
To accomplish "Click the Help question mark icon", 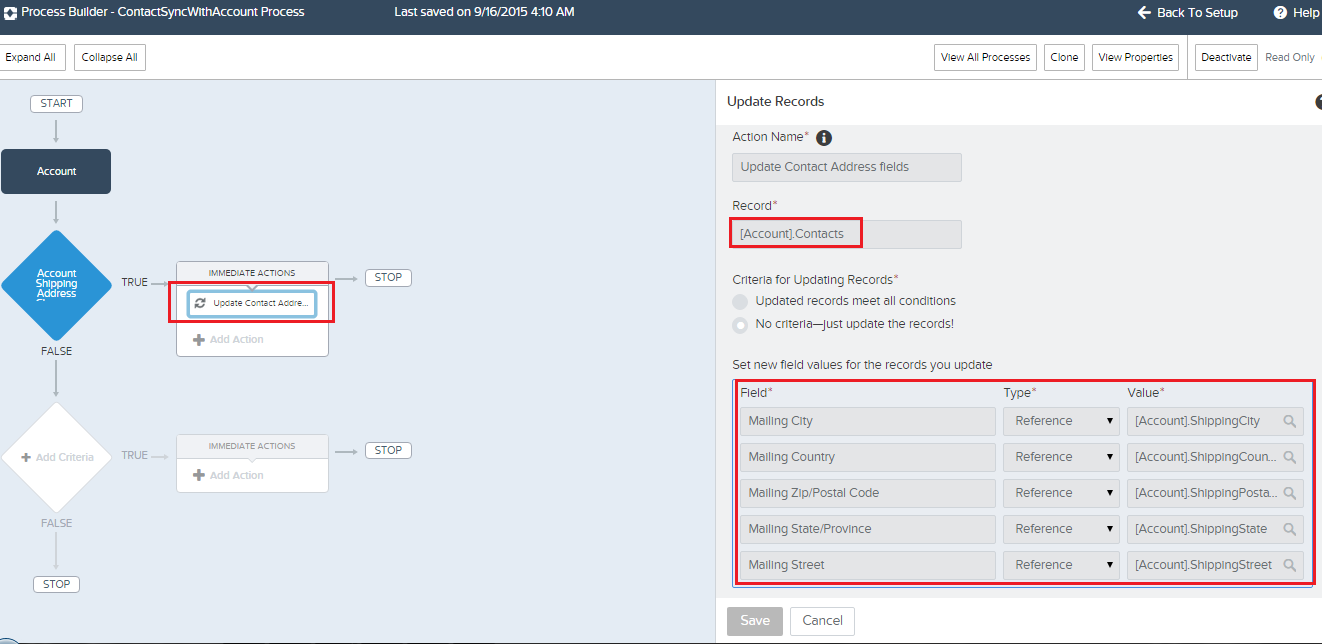I will coord(1280,13).
